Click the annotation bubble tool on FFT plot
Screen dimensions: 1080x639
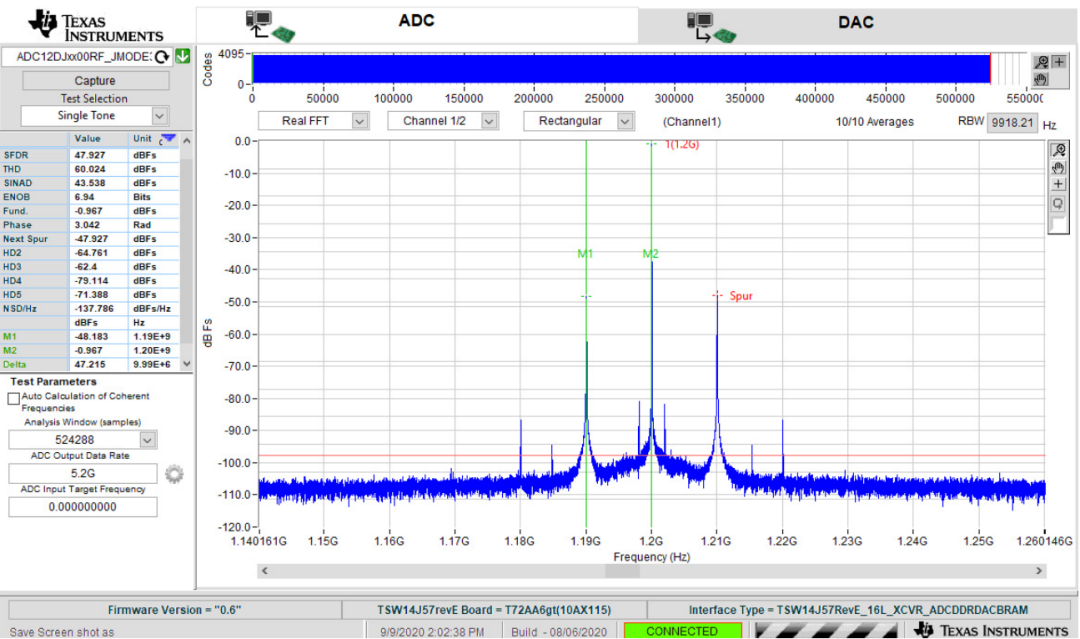click(x=1058, y=203)
